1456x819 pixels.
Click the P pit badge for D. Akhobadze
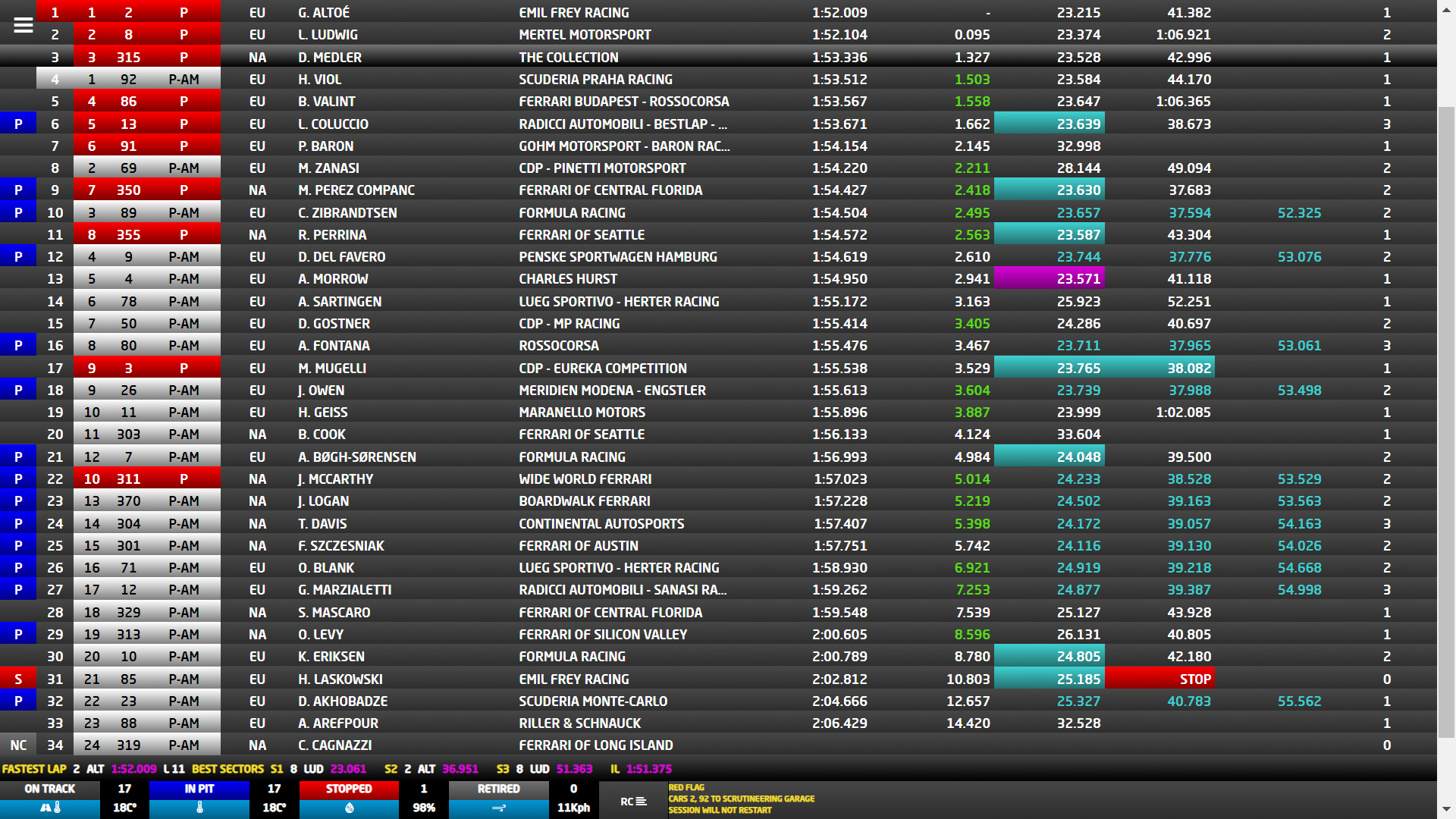tap(18, 701)
